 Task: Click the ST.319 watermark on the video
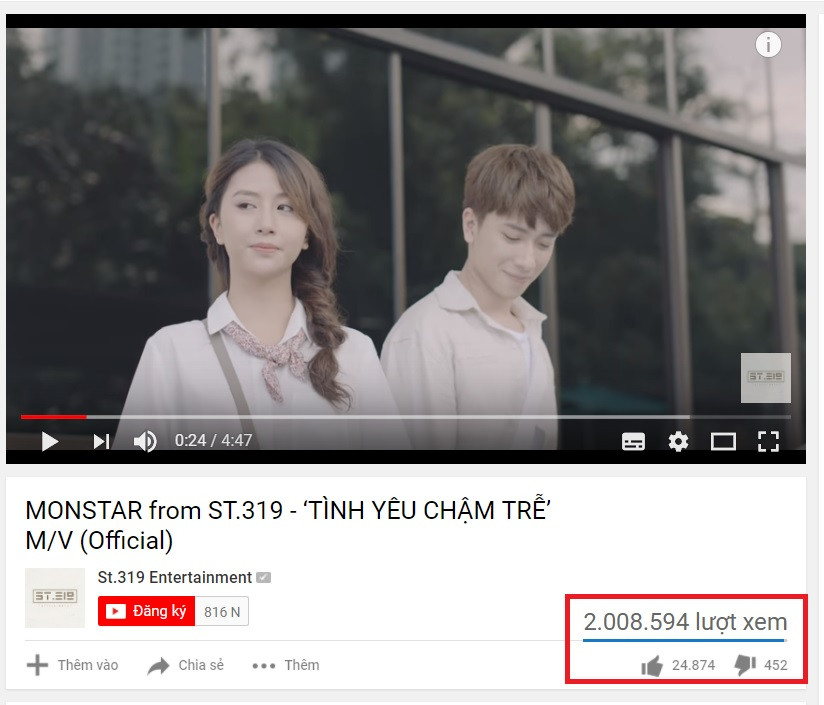[766, 378]
